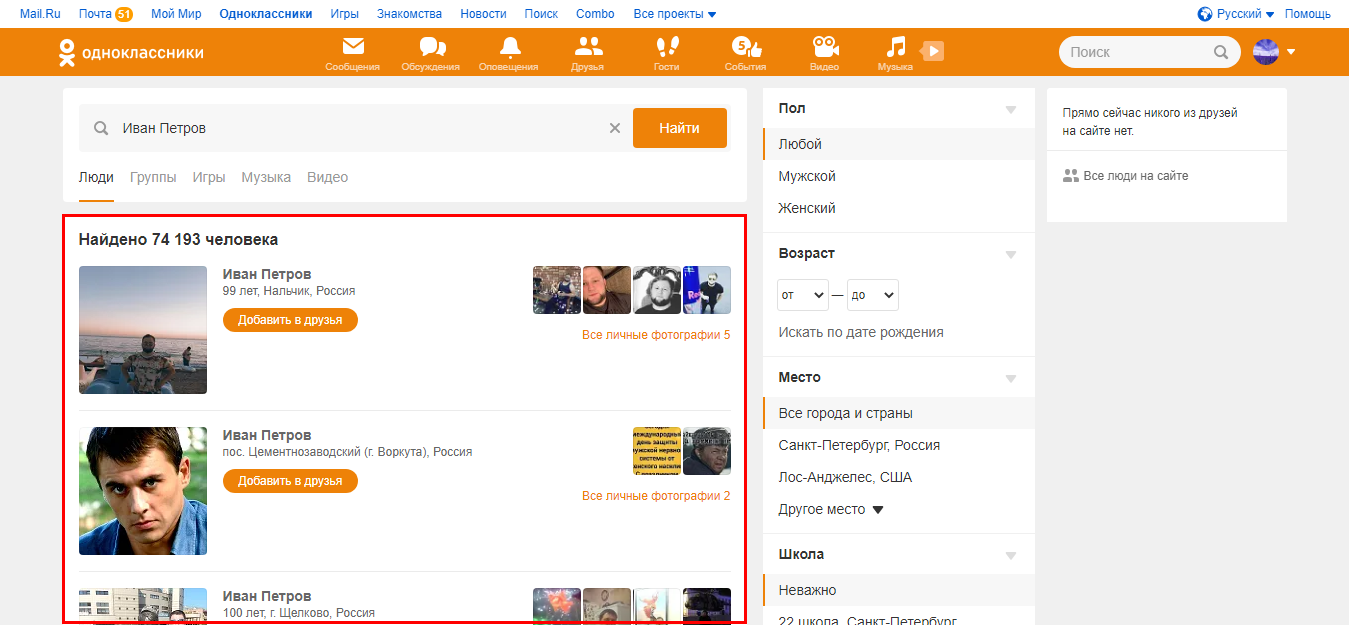Click the globe language icon
This screenshot has width=1349, height=625.
coord(1205,14)
